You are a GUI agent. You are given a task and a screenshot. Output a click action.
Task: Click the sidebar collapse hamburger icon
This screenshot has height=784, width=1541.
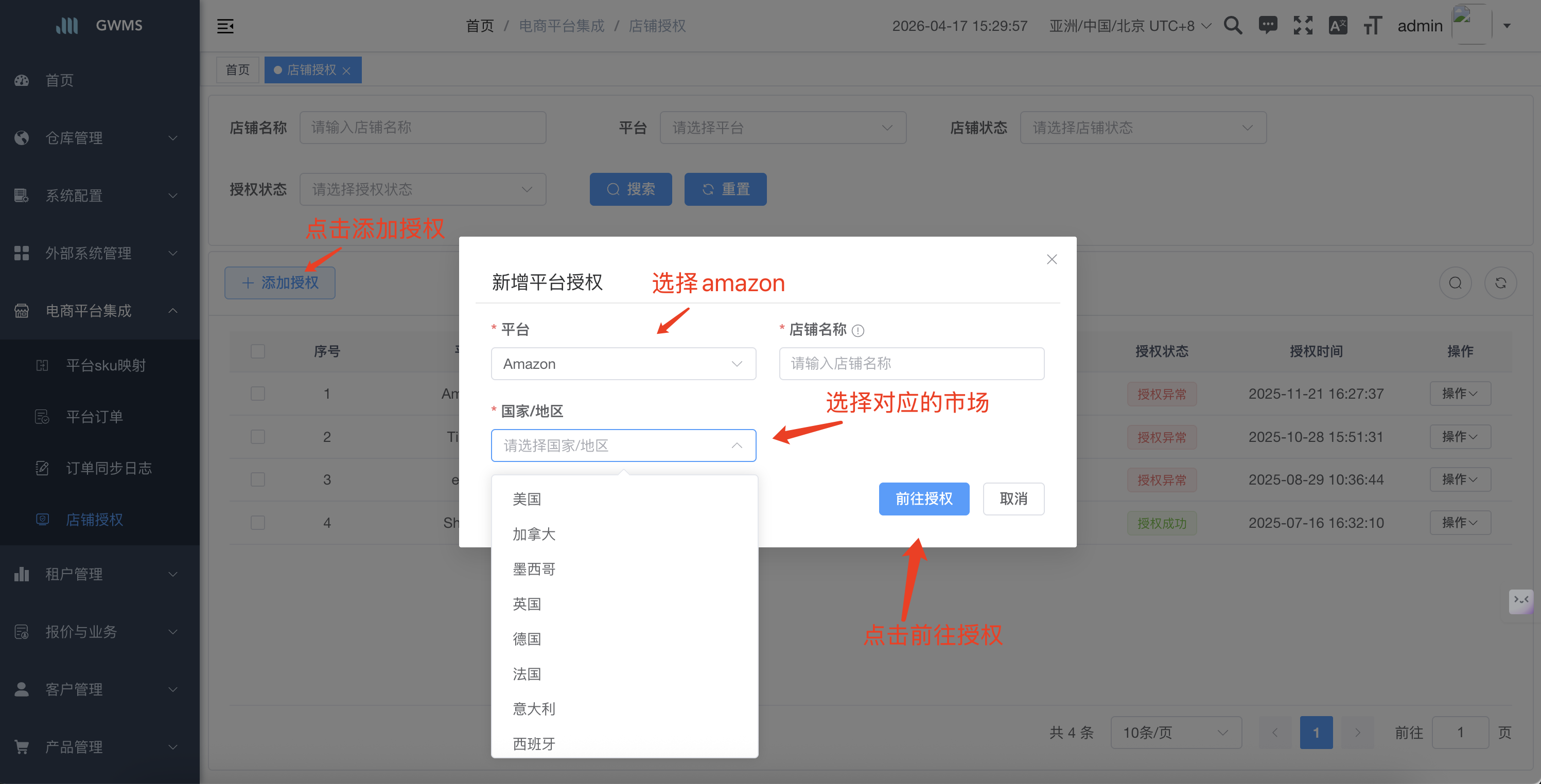point(225,26)
